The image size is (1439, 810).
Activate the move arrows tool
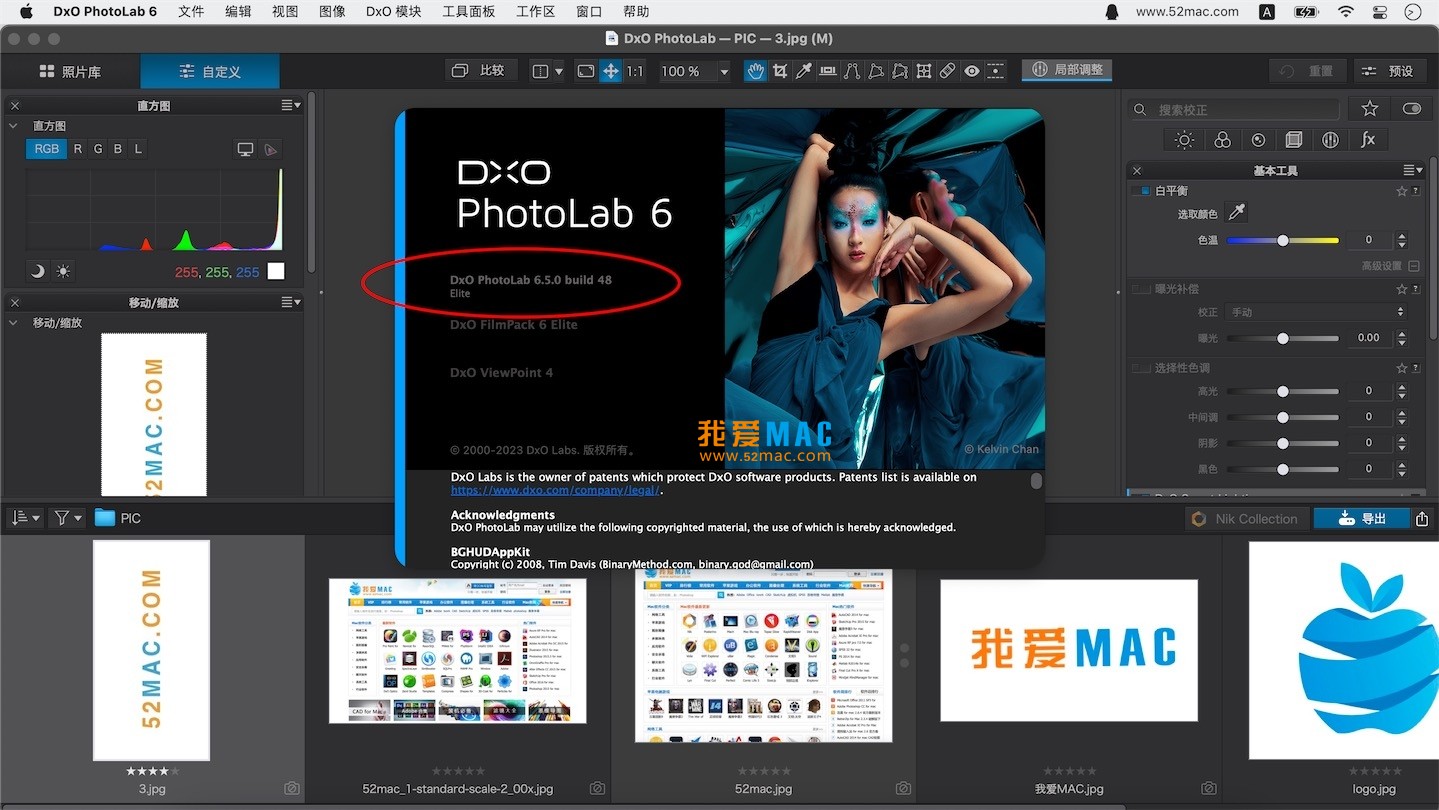pos(610,71)
